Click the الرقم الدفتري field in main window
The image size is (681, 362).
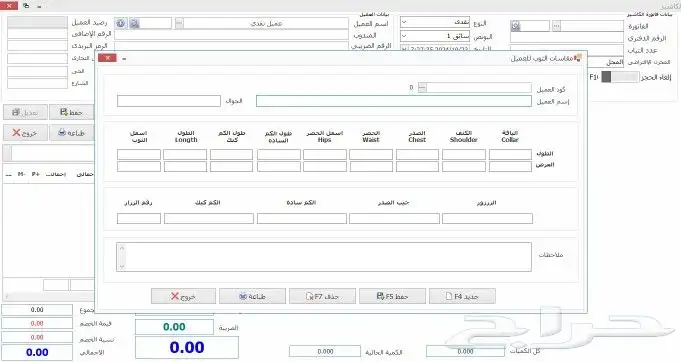[x=567, y=38]
